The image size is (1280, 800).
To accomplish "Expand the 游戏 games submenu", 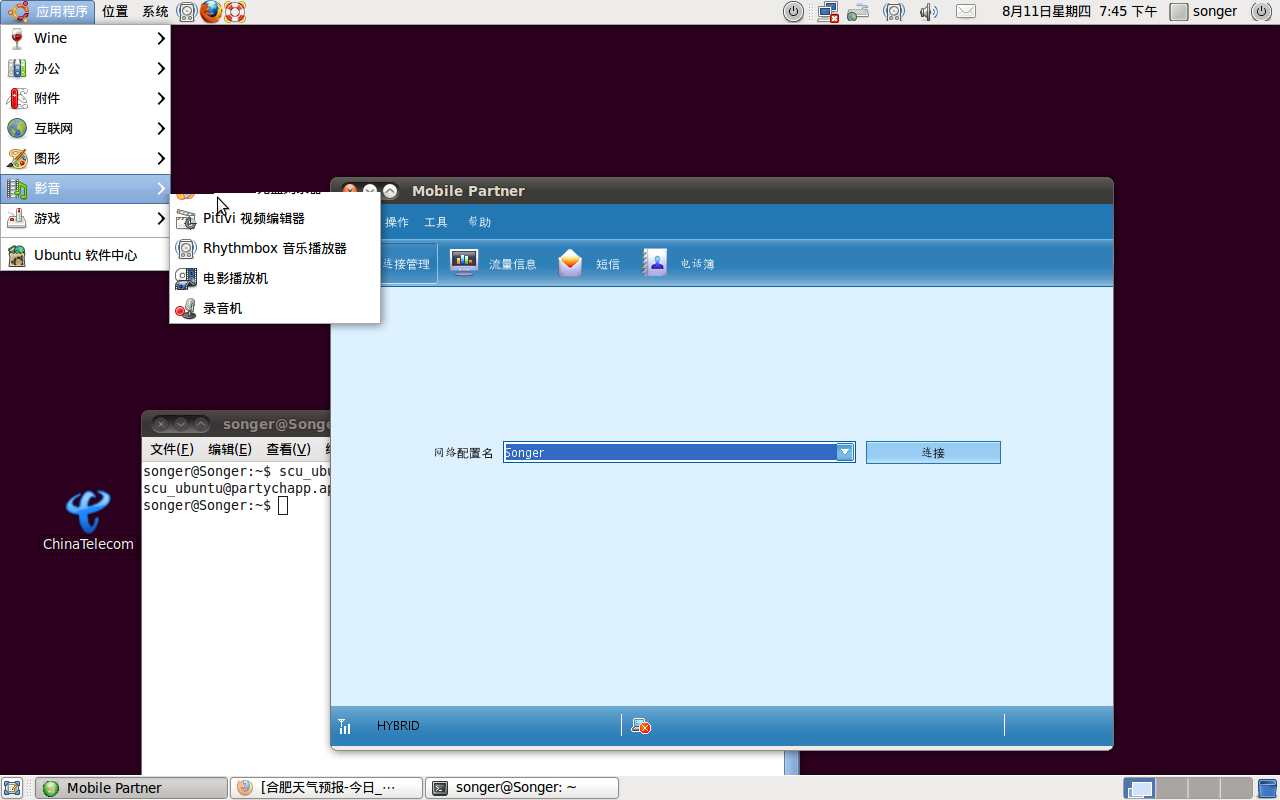I will (85, 218).
